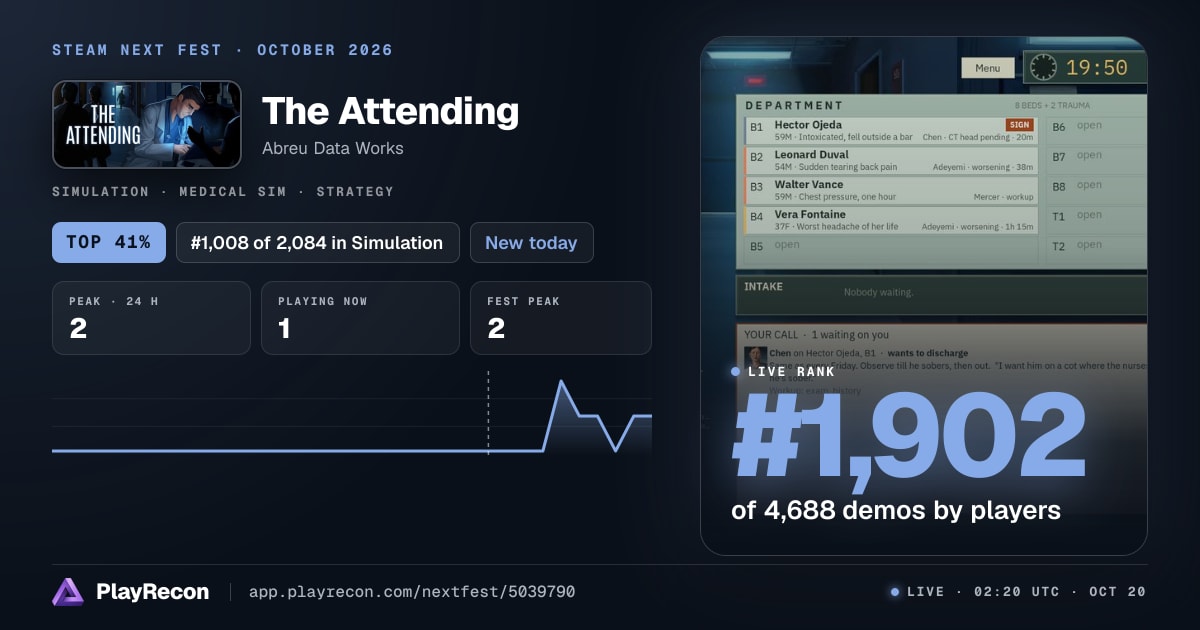Select Vera Fontaine patient row B4
The width and height of the screenshot is (1200, 630).
click(891, 221)
